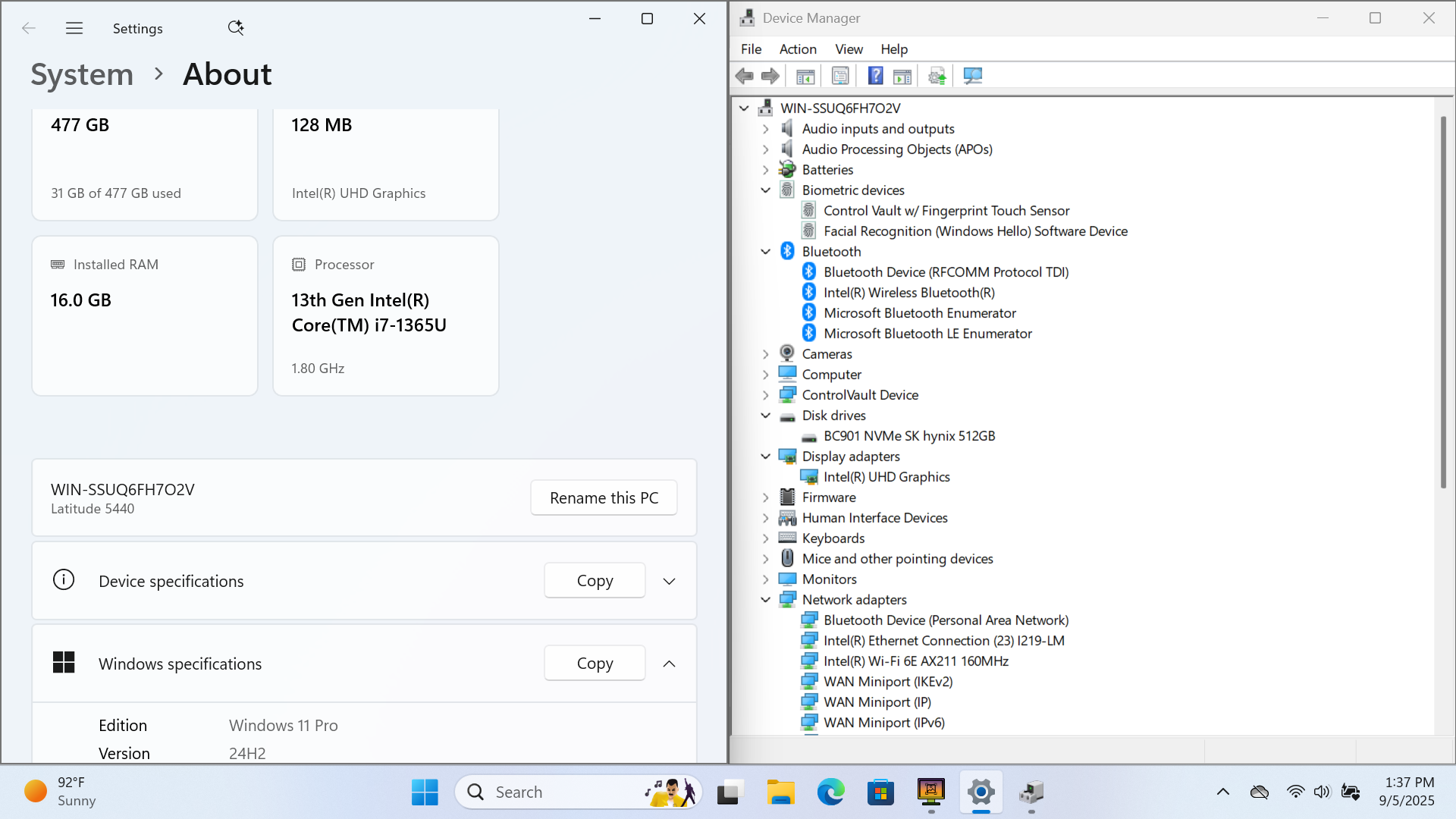Expand the Keyboards category
This screenshot has height=819, width=1456.
[766, 538]
